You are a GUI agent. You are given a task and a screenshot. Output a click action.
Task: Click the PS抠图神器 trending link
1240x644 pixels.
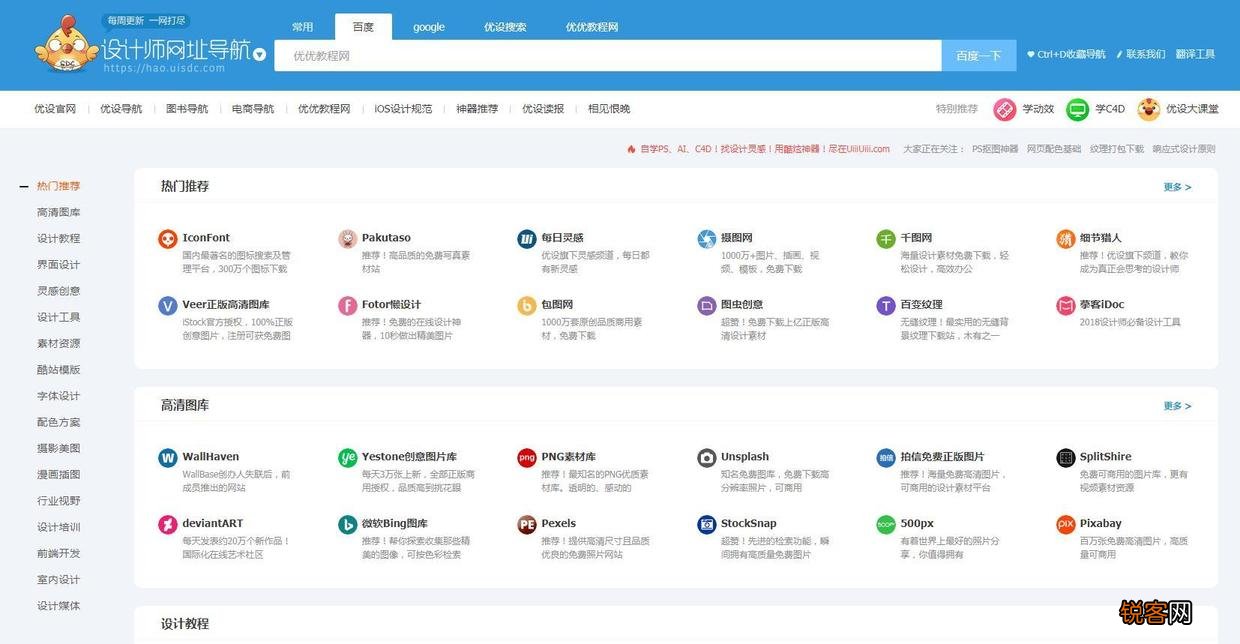[996, 149]
